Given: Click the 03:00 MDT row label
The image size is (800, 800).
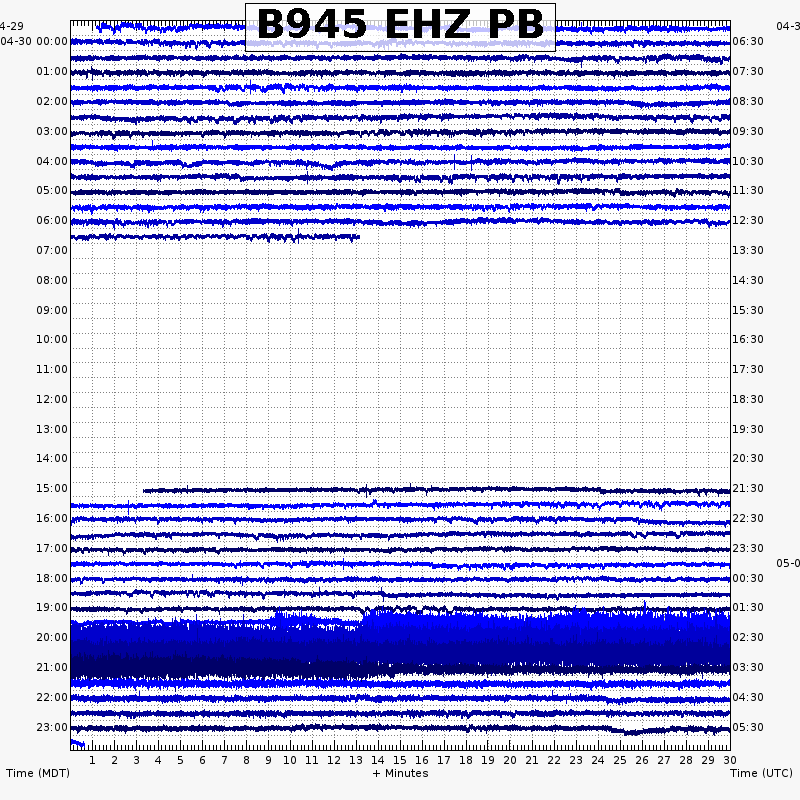Looking at the screenshot, I should (x=52, y=132).
